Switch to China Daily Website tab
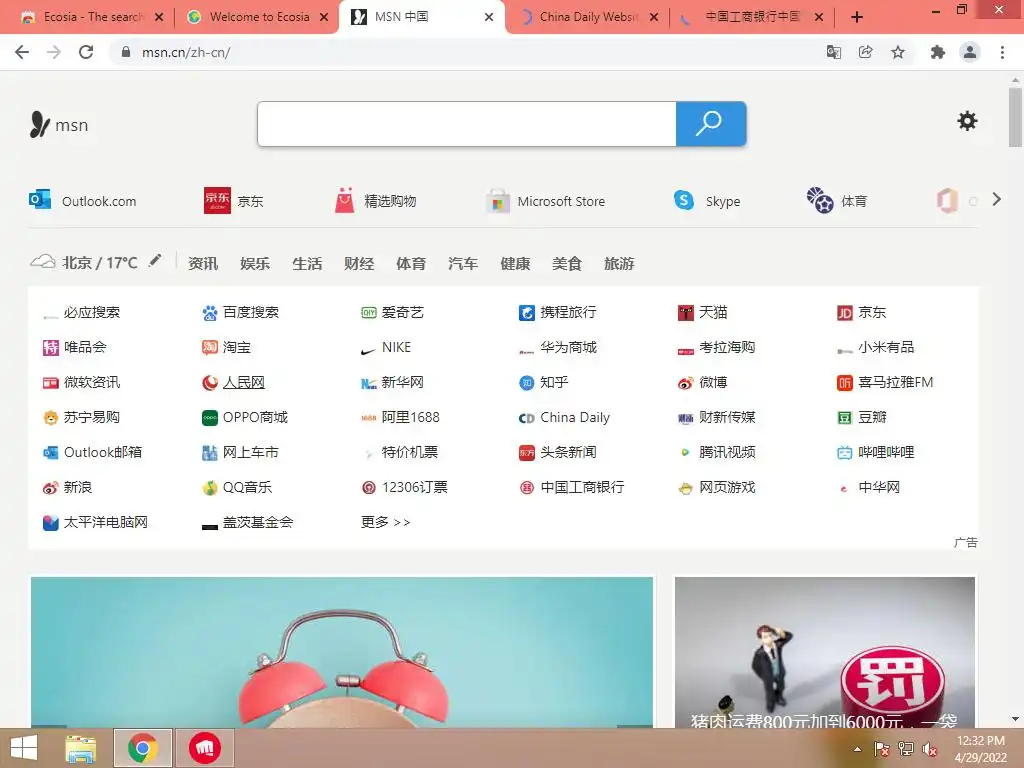1024x768 pixels. point(589,17)
